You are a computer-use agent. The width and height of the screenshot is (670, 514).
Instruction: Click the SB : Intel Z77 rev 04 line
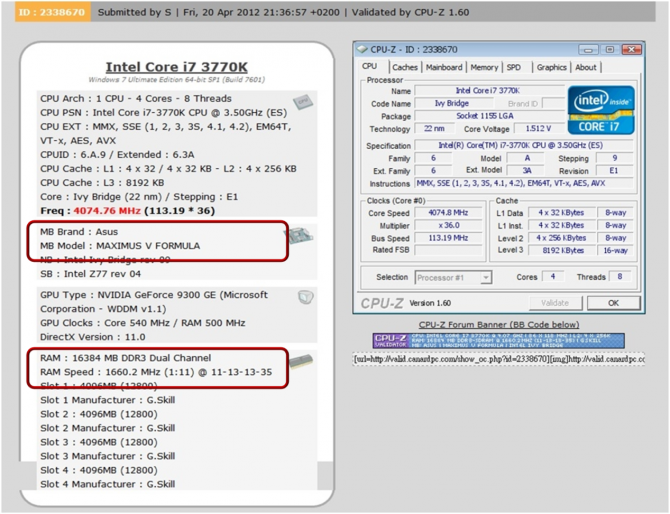pos(91,274)
